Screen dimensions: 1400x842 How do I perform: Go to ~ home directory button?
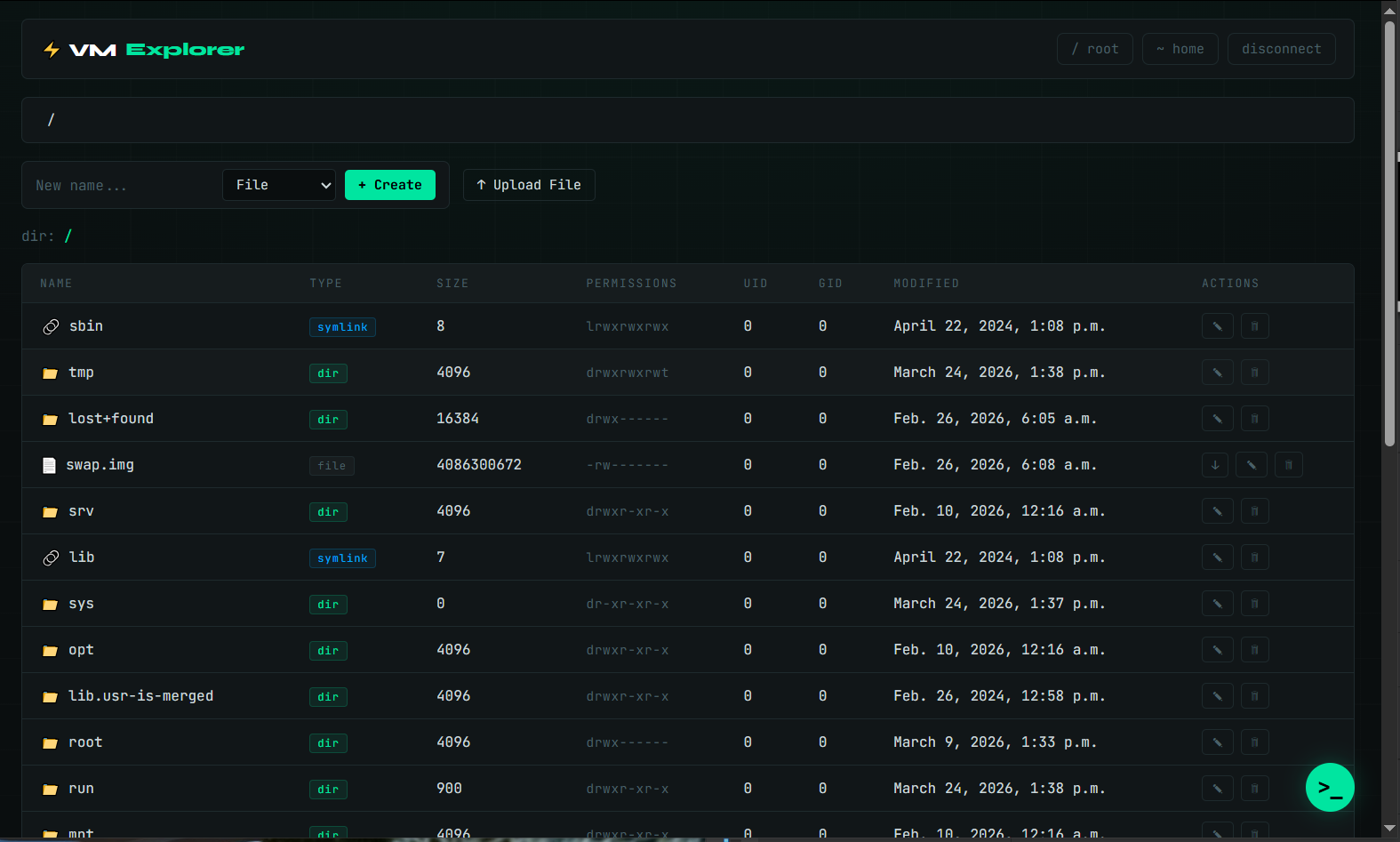1180,49
